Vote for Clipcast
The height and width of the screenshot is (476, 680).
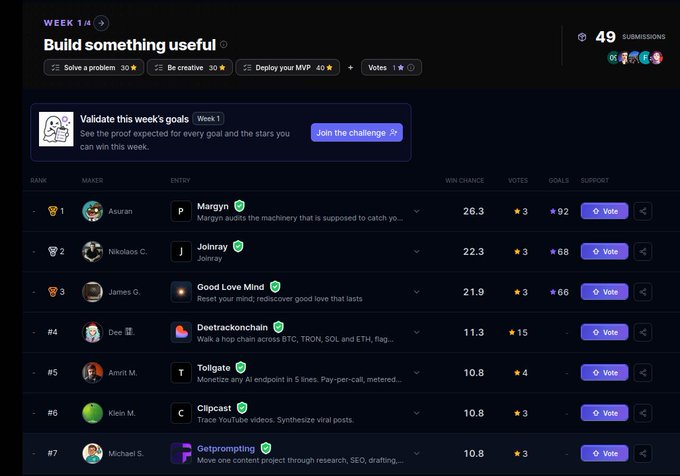pos(605,413)
